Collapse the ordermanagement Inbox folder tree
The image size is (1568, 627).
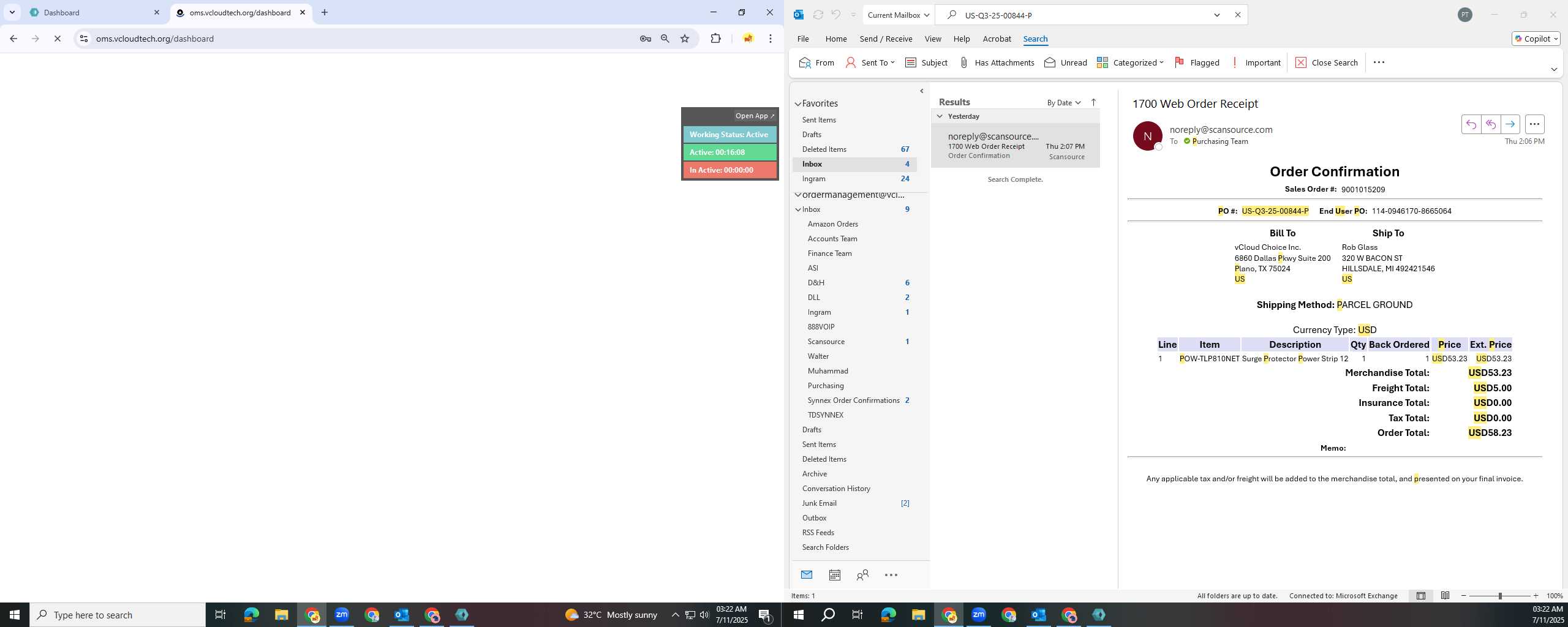[x=798, y=209]
